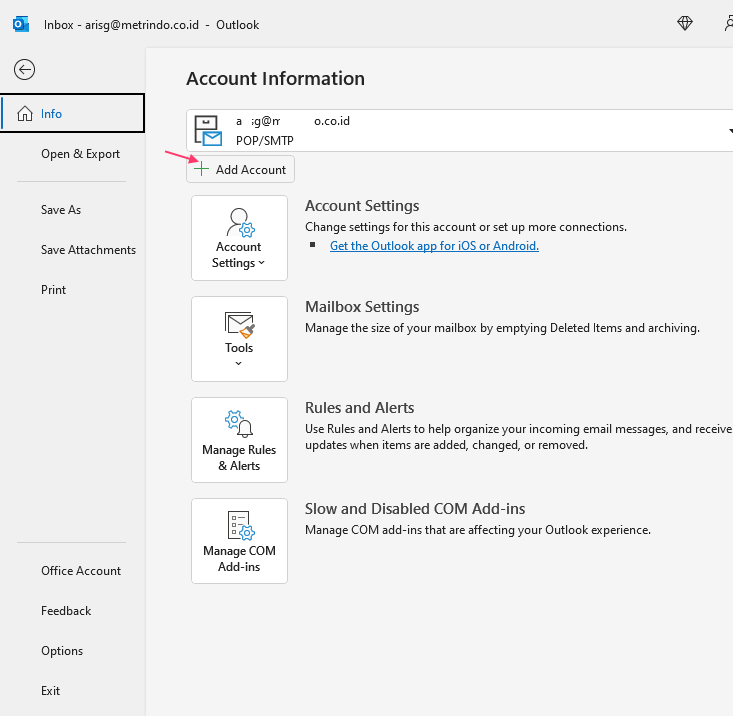Click the Outlook logo in title bar
Viewport: 733px width, 716px height.
21,24
